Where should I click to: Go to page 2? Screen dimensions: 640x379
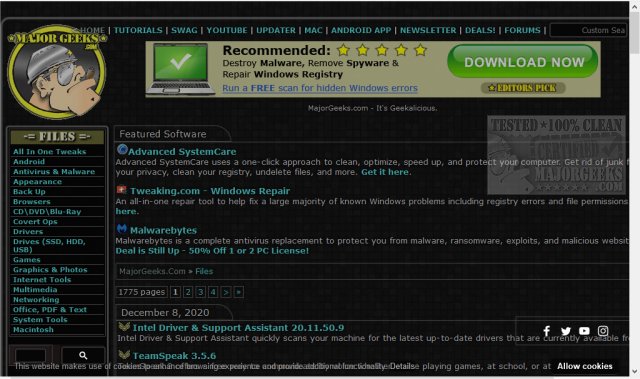click(188, 292)
